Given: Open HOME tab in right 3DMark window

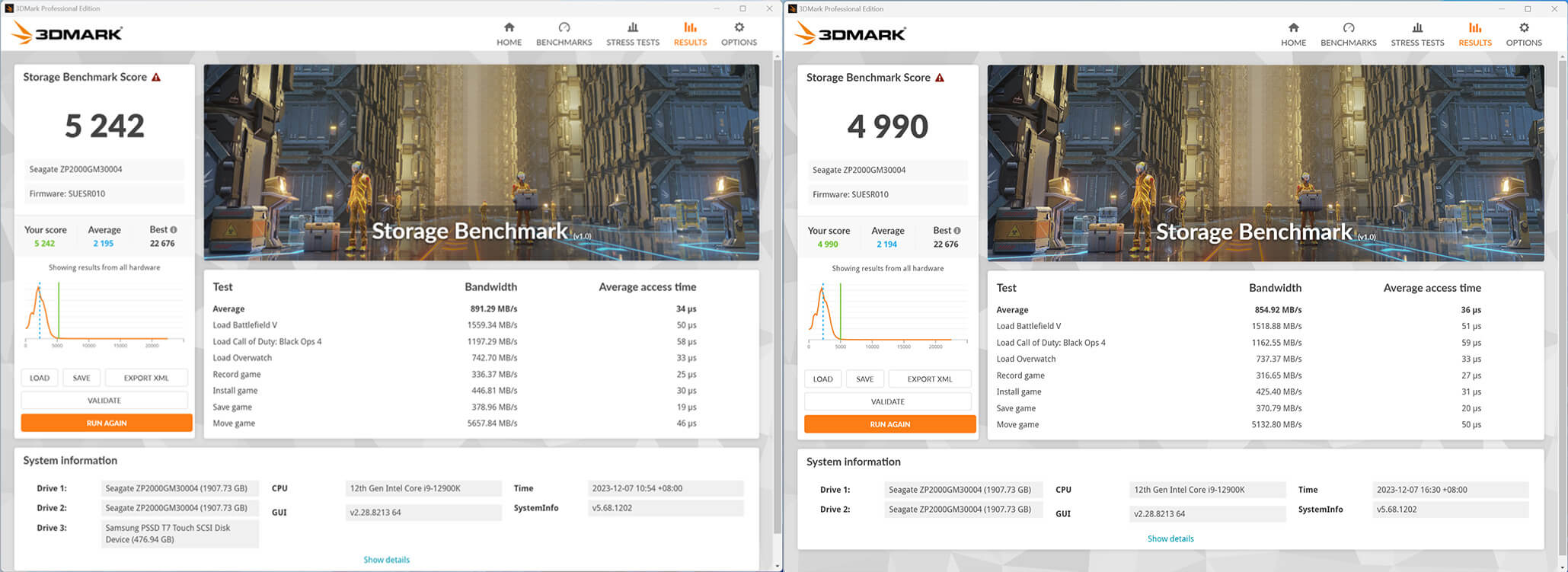Looking at the screenshot, I should pos(1293,35).
